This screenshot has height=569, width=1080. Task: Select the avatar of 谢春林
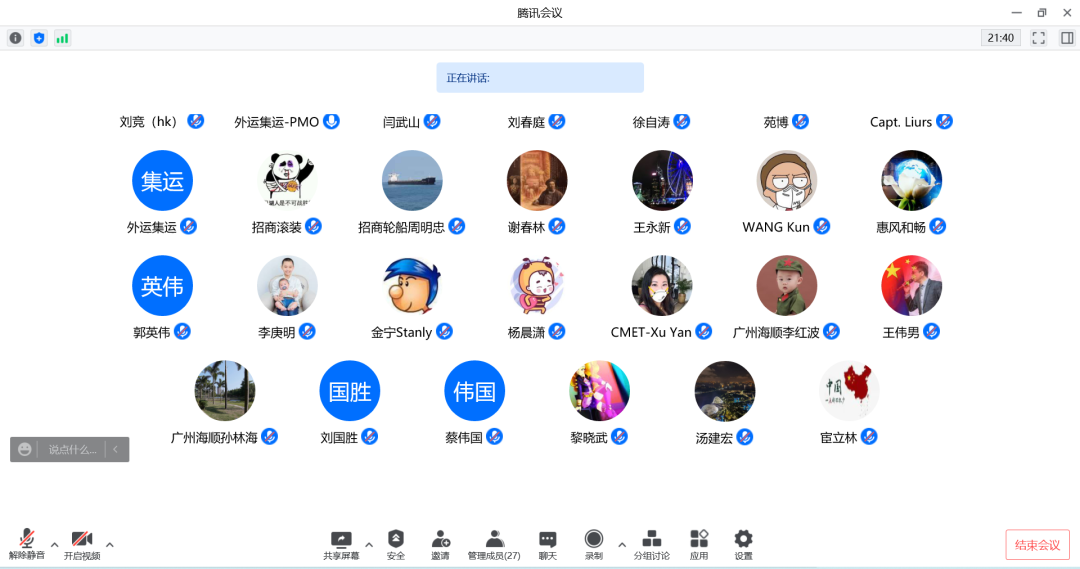(x=537, y=180)
